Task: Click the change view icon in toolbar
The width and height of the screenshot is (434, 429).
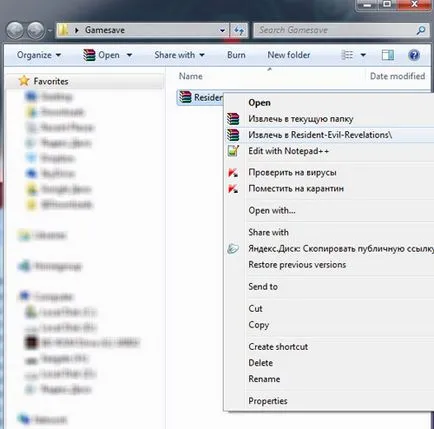Action: click(x=347, y=55)
